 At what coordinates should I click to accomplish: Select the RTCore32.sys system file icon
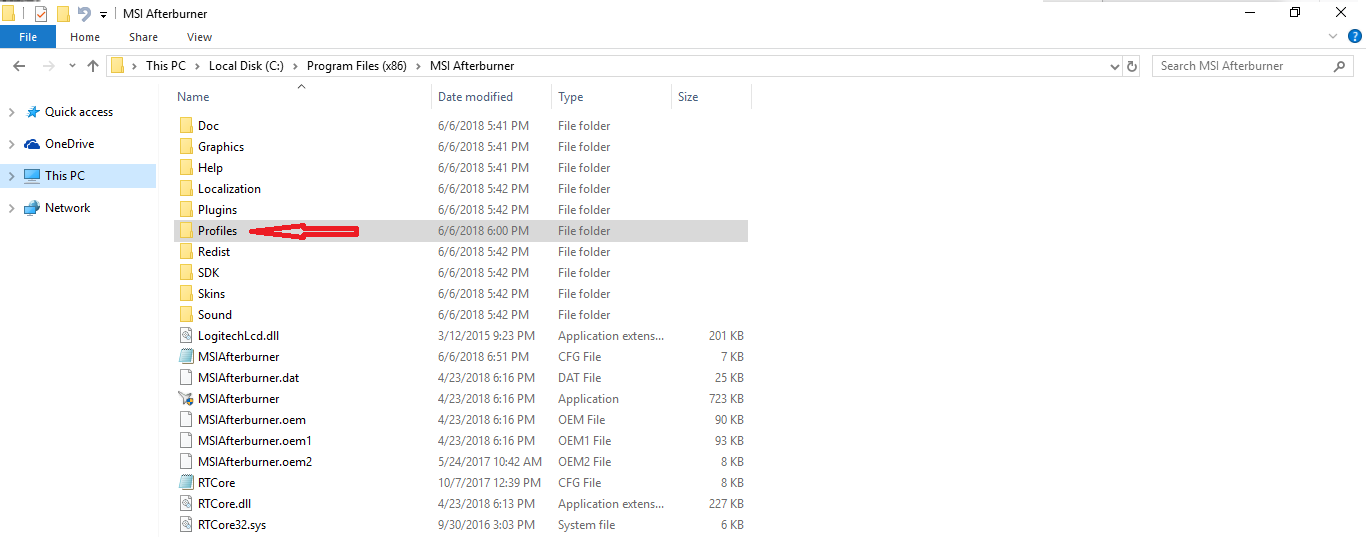pos(186,525)
